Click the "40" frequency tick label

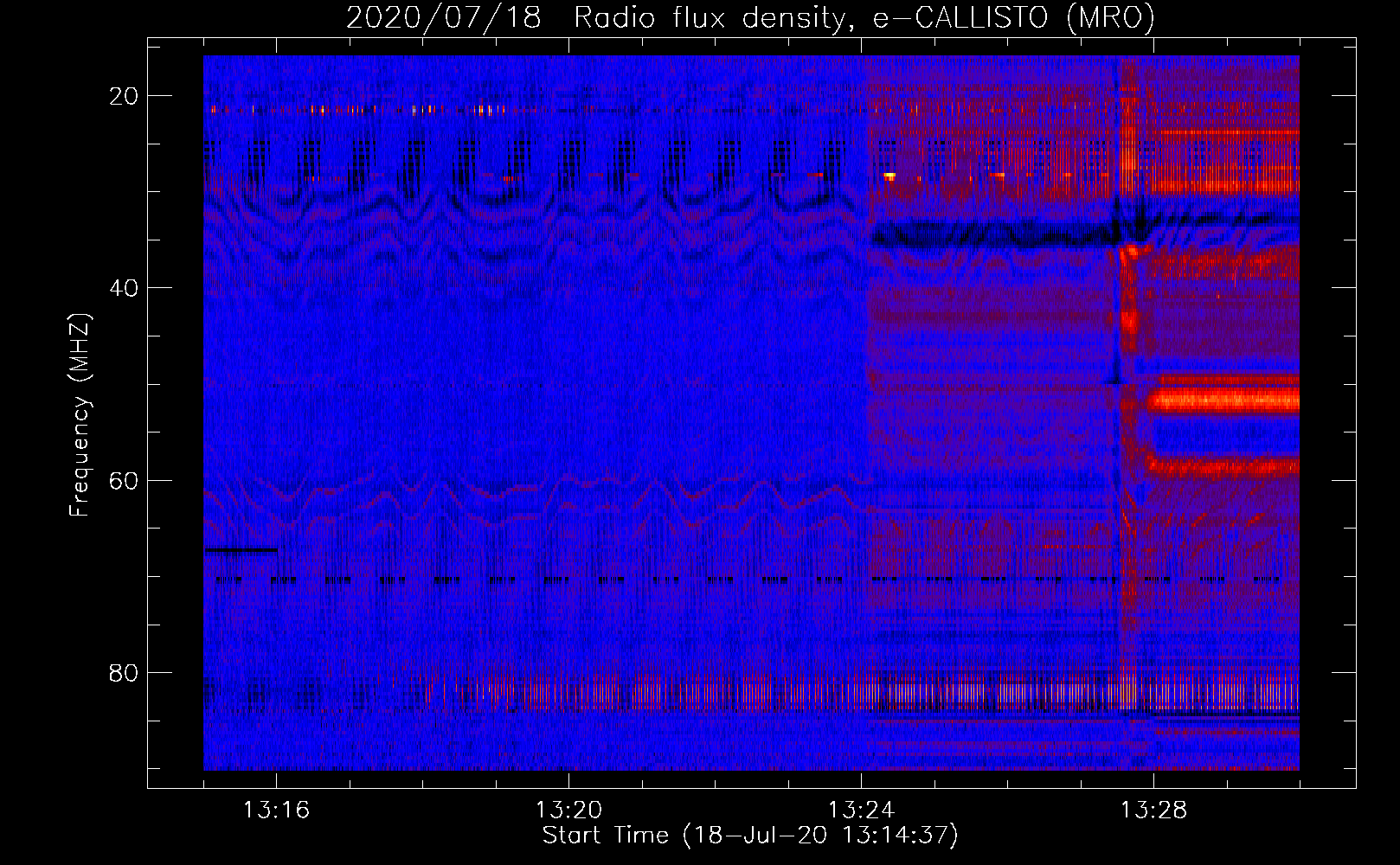(124, 288)
